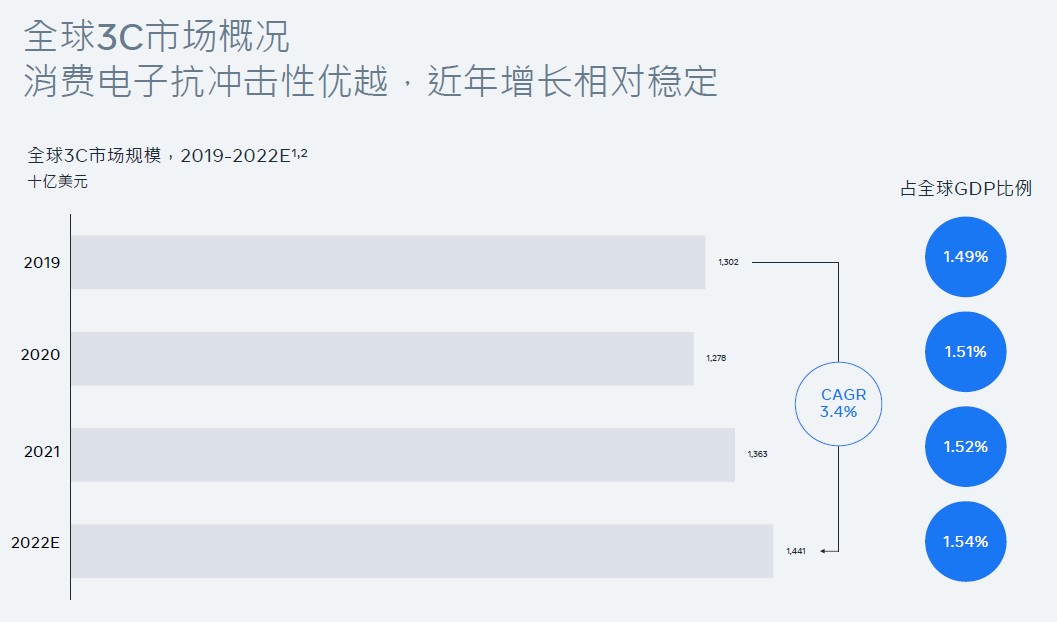Click the 1,441 data value label
Viewport: 1057px width, 622px height.
coord(796,551)
